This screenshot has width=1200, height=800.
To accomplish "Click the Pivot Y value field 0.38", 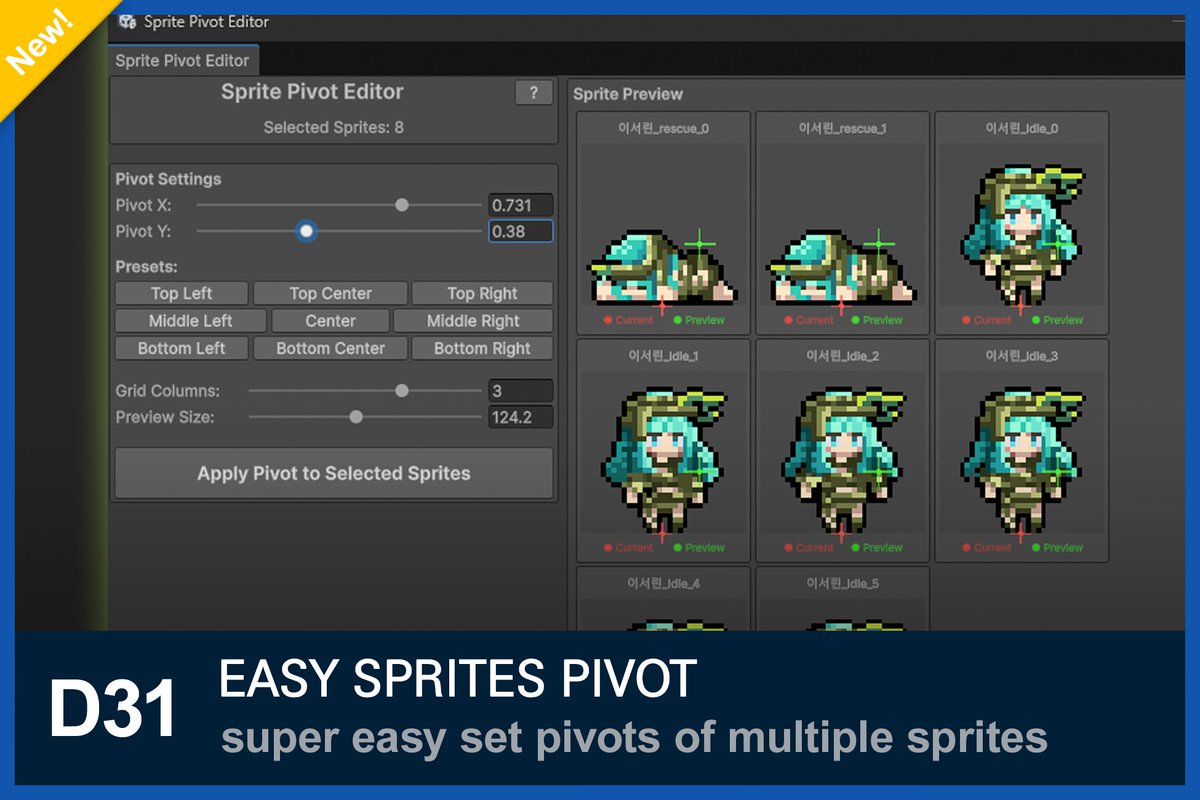I will click(x=520, y=231).
